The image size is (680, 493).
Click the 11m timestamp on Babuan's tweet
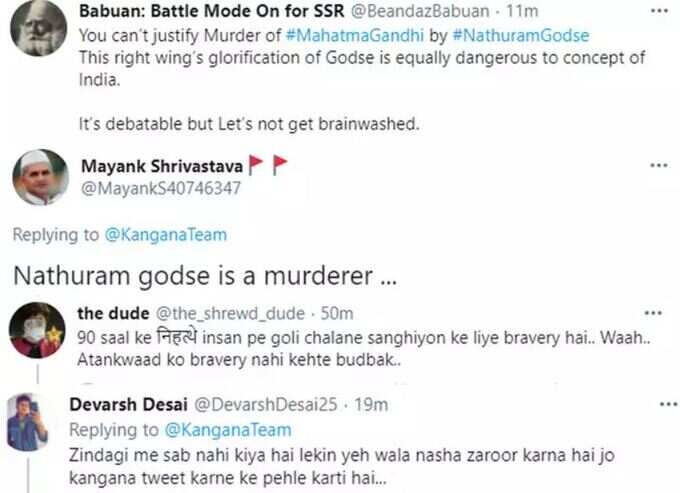[522, 11]
